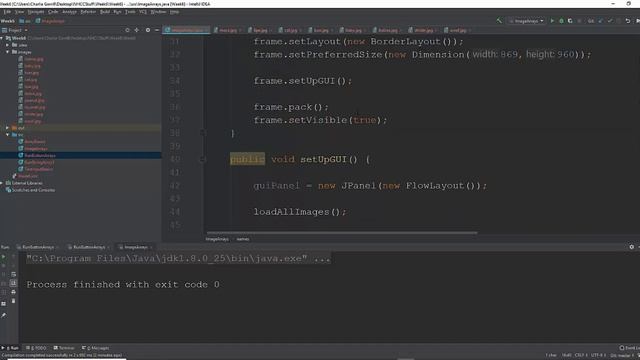This screenshot has height=360, width=640.
Task: Open Run panel settings gear
Action: (631, 247)
